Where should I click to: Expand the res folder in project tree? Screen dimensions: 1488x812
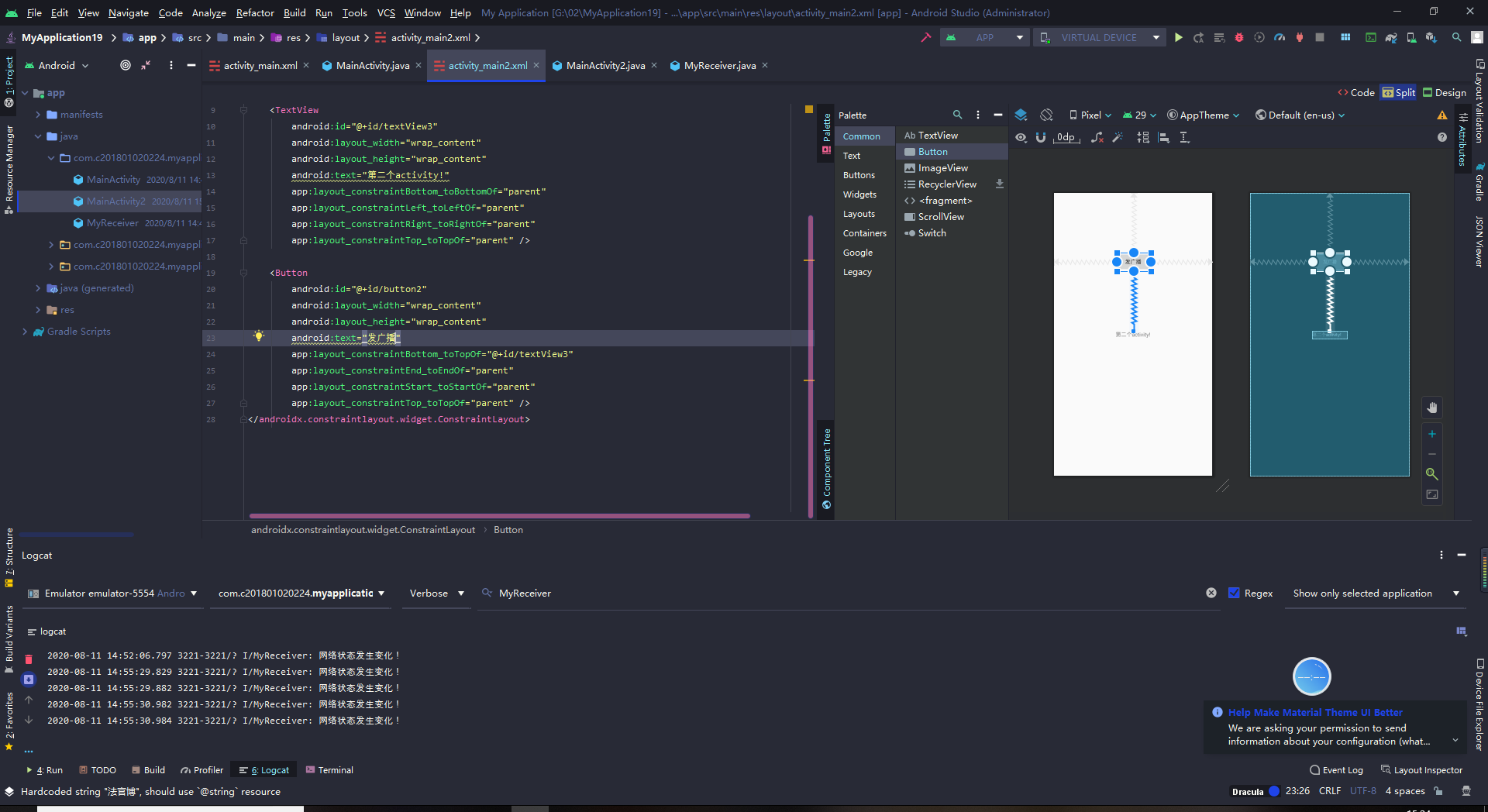pyautogui.click(x=38, y=309)
